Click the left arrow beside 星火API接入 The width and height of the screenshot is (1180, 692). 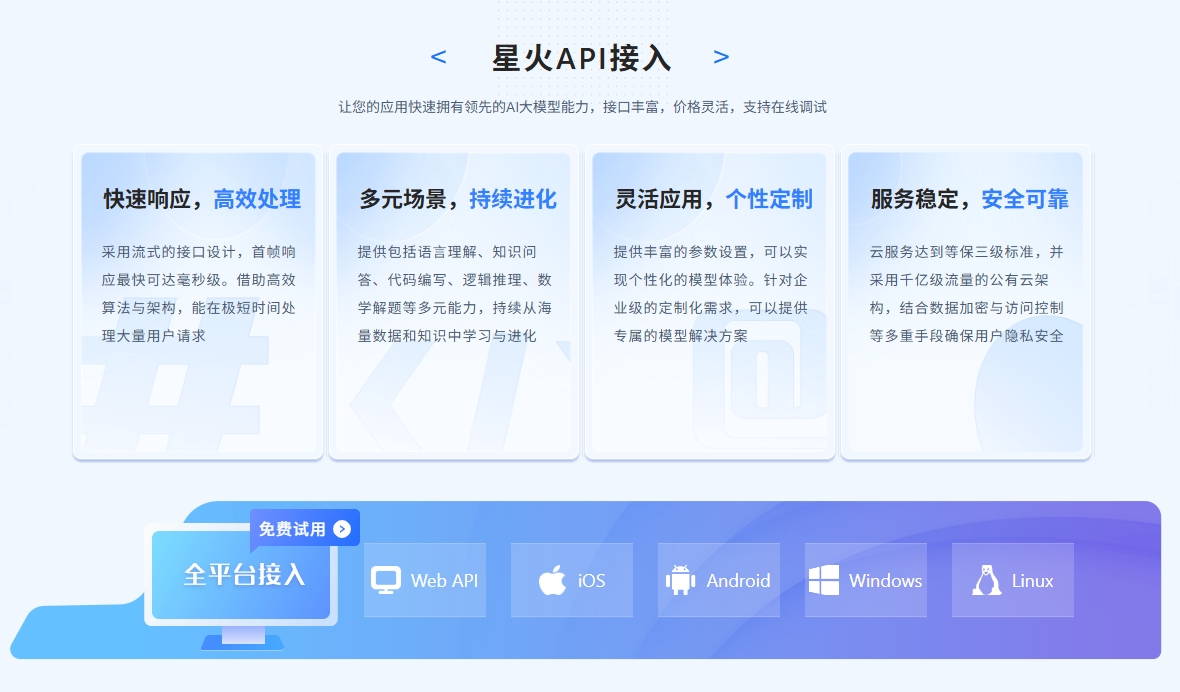coord(439,56)
